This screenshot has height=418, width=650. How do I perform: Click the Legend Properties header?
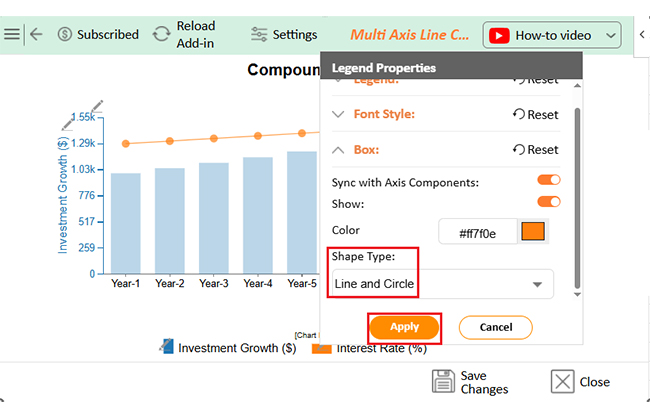coord(451,66)
